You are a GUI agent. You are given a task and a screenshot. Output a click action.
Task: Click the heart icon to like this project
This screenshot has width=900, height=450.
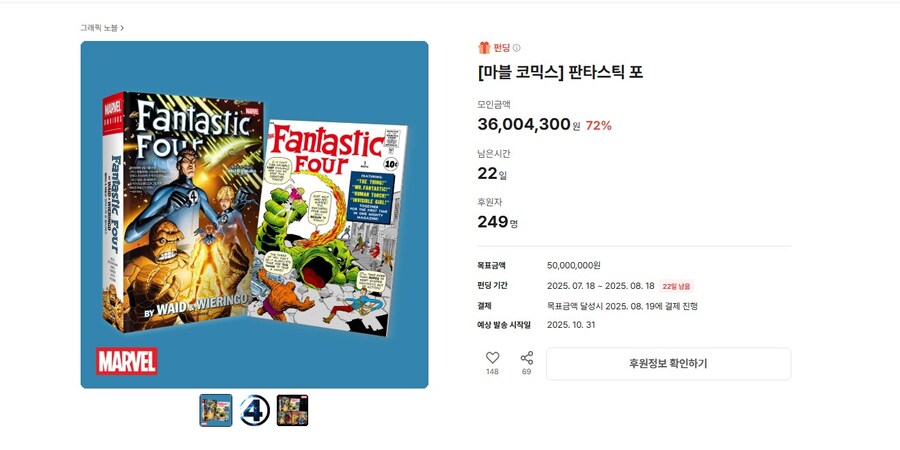tap(492, 358)
